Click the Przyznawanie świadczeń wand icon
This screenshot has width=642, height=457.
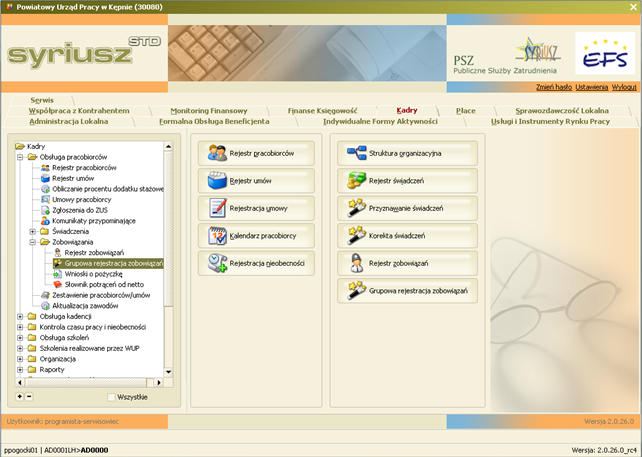tap(357, 208)
